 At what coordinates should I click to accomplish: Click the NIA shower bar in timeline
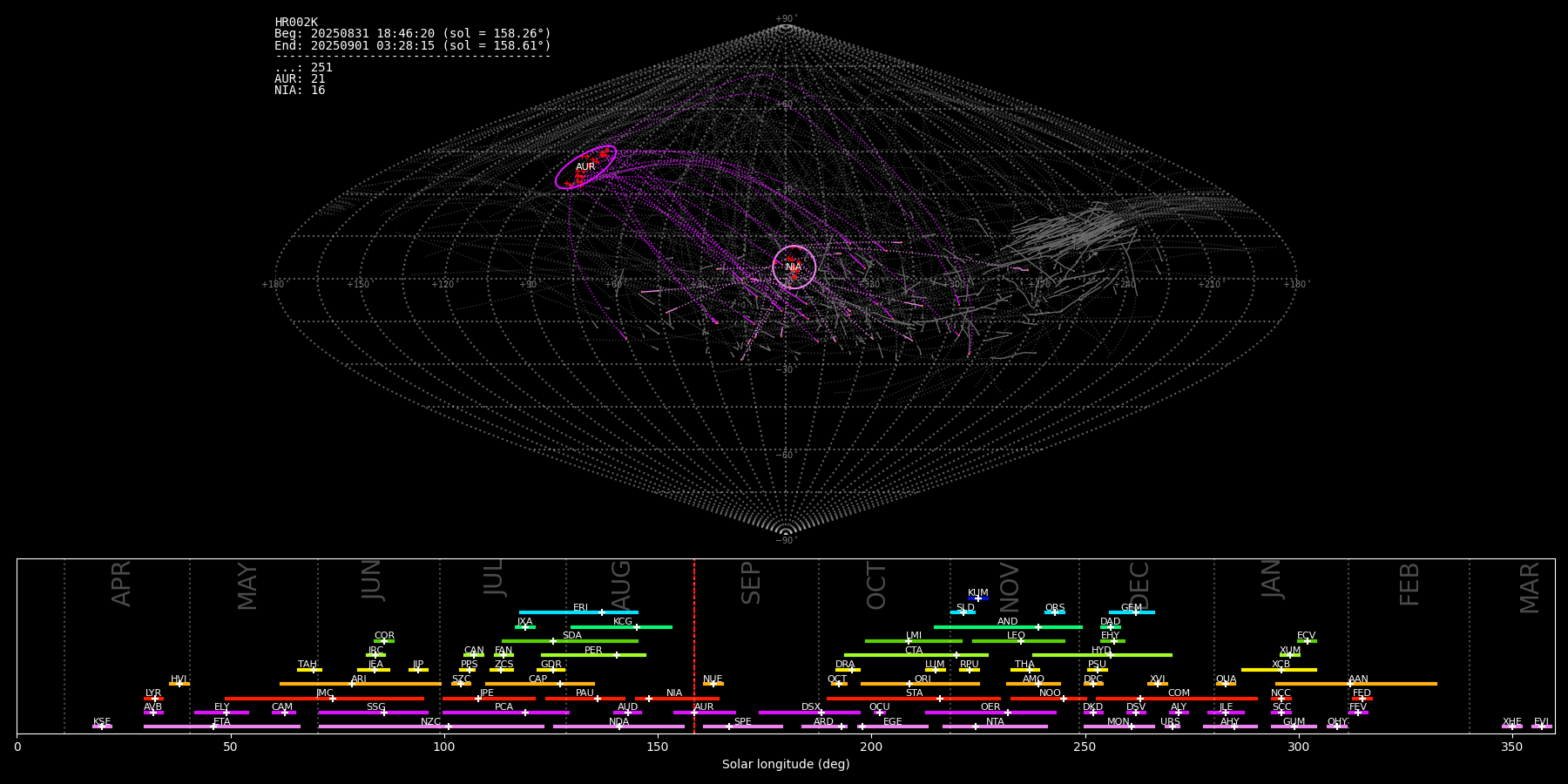coord(677,699)
